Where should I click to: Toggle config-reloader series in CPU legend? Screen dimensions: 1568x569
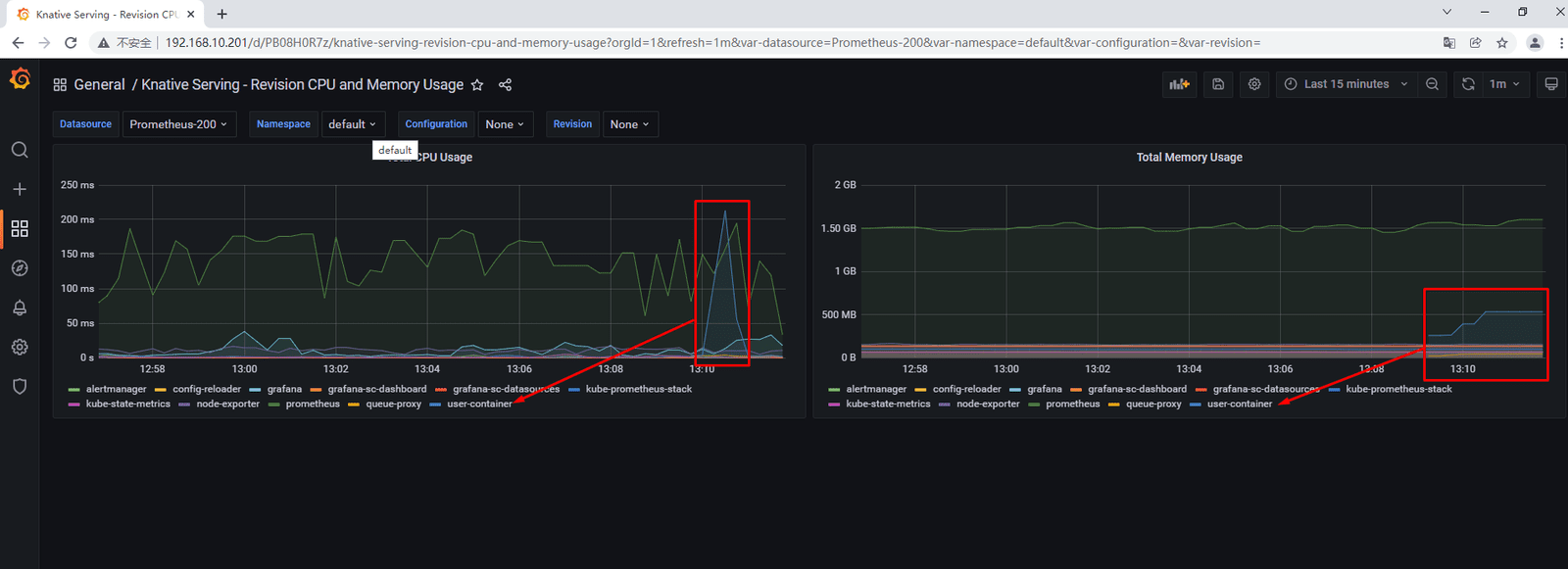tap(207, 389)
